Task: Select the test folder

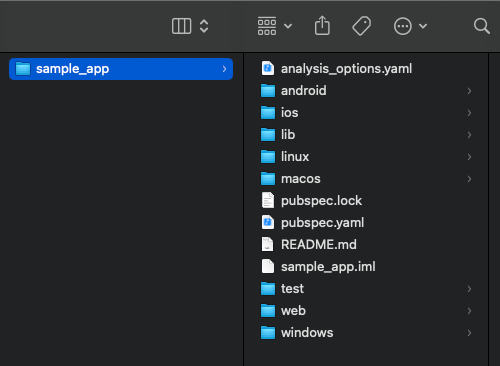Action: (365, 289)
